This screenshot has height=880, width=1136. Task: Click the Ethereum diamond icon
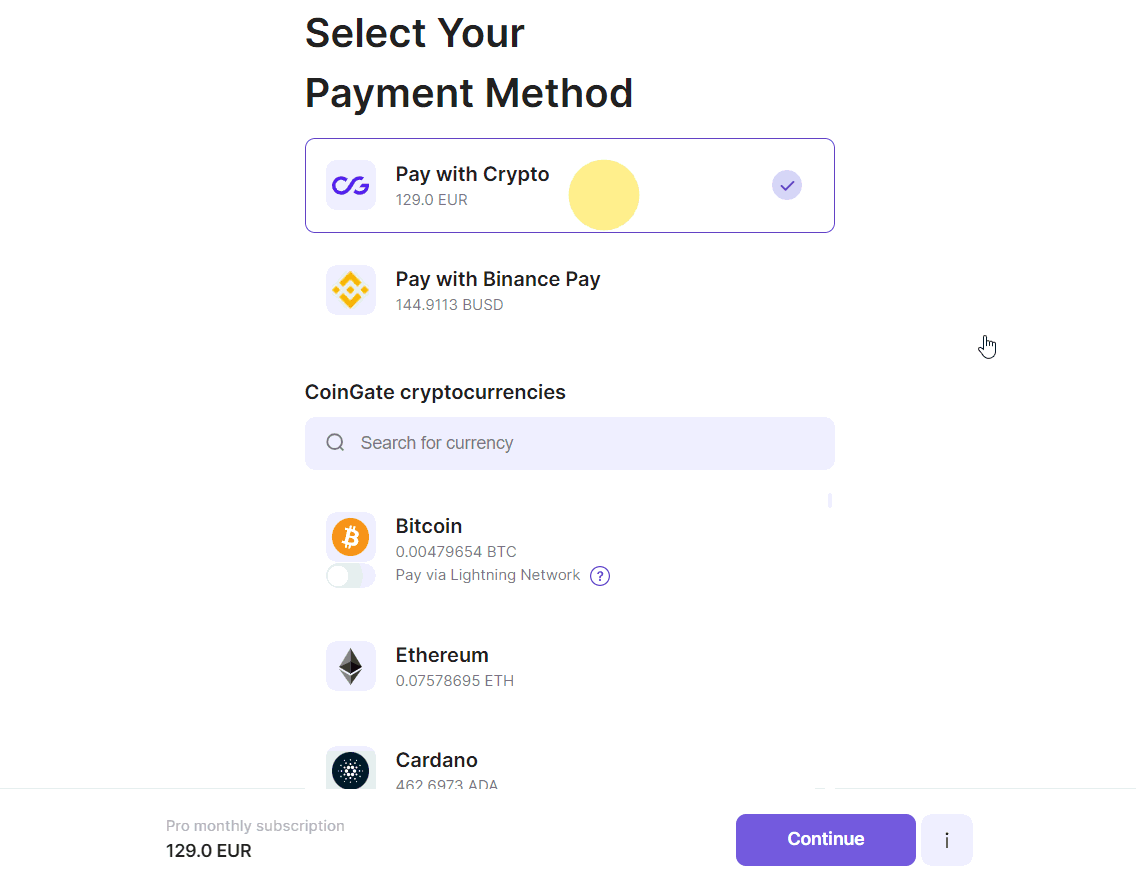click(x=350, y=666)
